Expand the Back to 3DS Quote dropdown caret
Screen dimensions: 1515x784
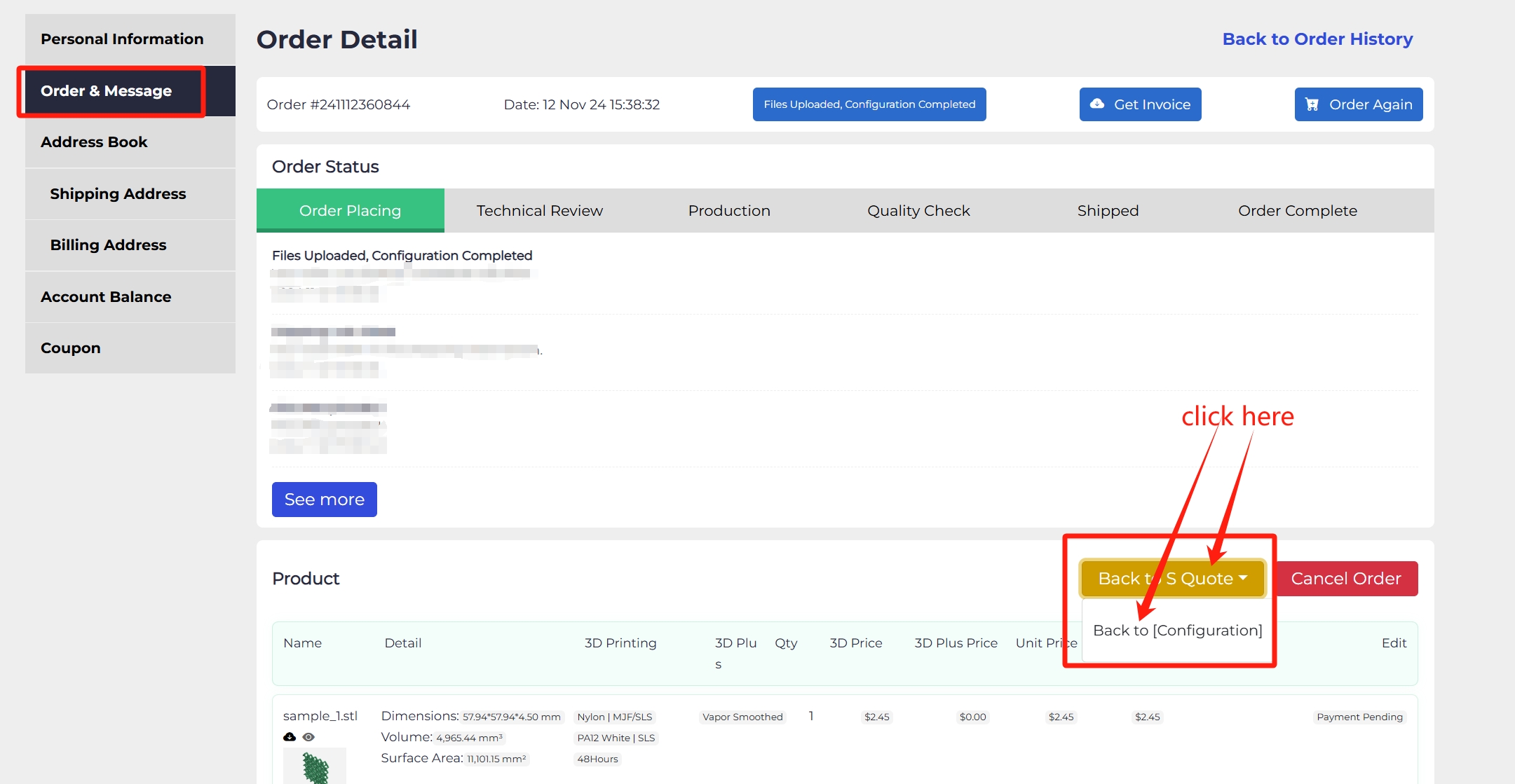(x=1244, y=578)
